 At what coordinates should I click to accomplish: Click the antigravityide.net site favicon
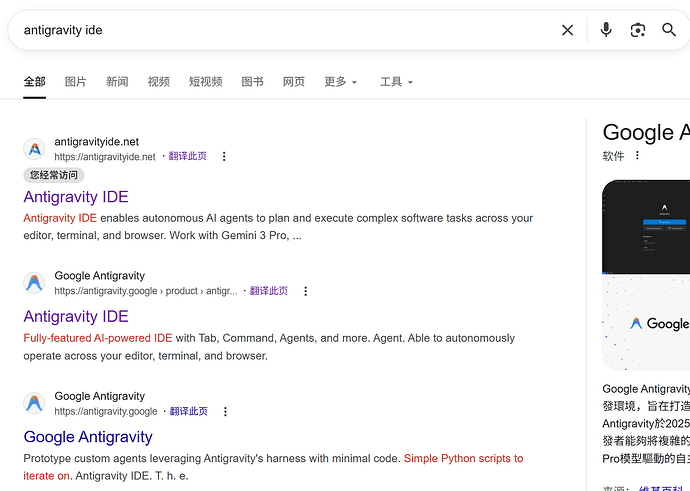point(34,149)
